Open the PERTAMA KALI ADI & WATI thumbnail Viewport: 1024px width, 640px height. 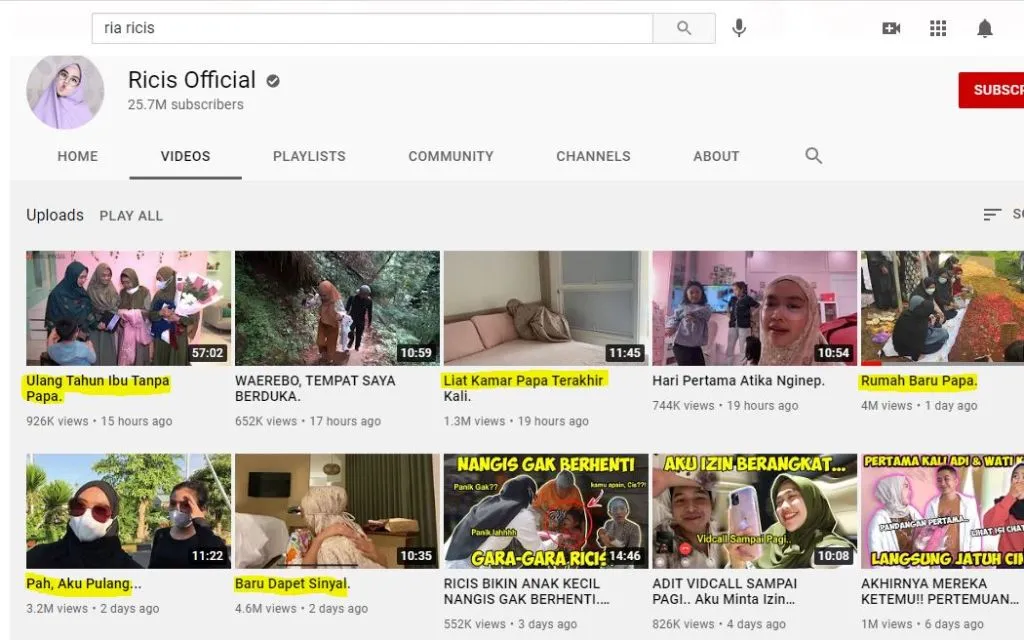click(x=942, y=511)
